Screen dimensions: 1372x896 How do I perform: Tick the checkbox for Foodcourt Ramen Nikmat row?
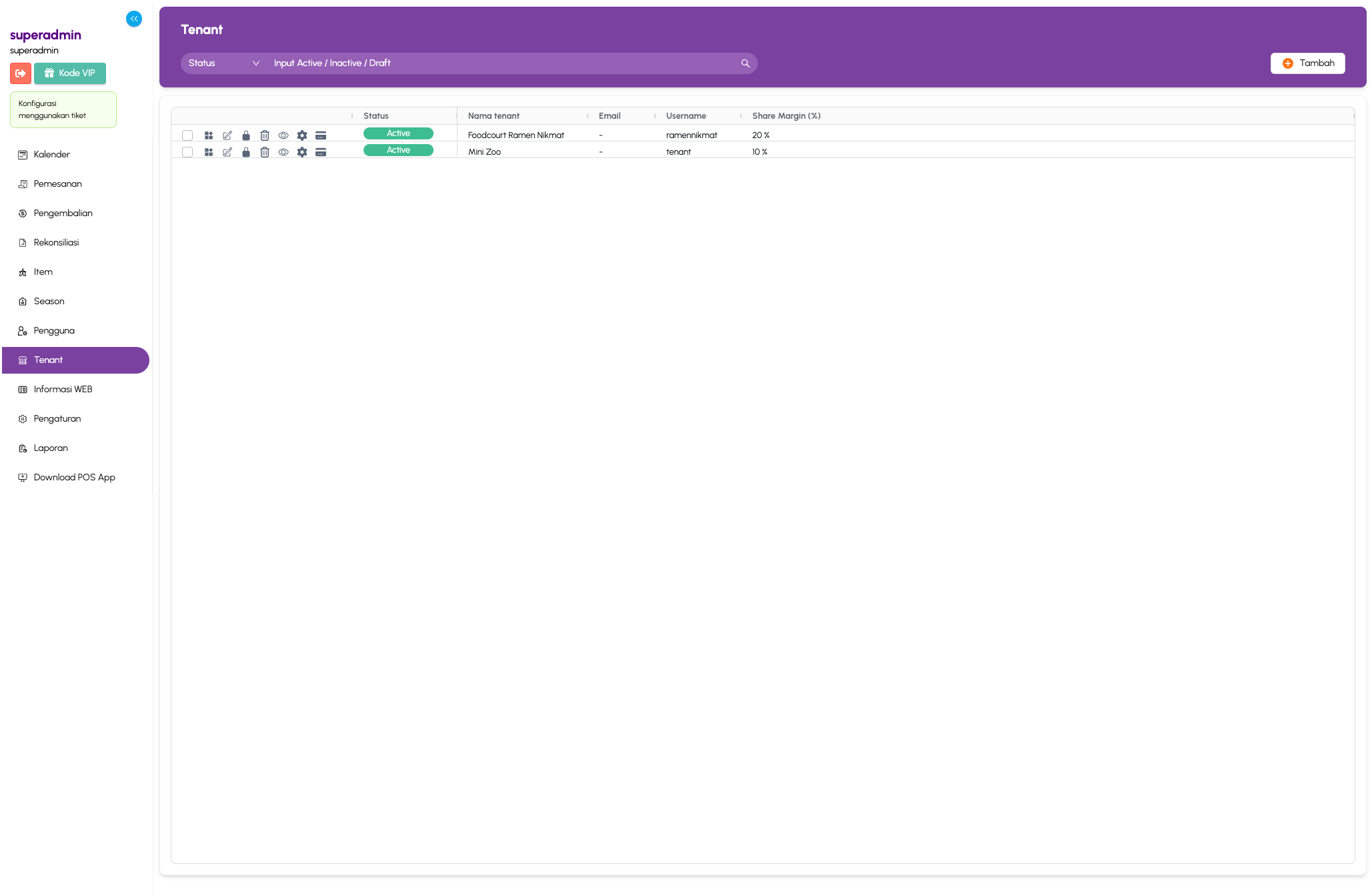point(187,135)
